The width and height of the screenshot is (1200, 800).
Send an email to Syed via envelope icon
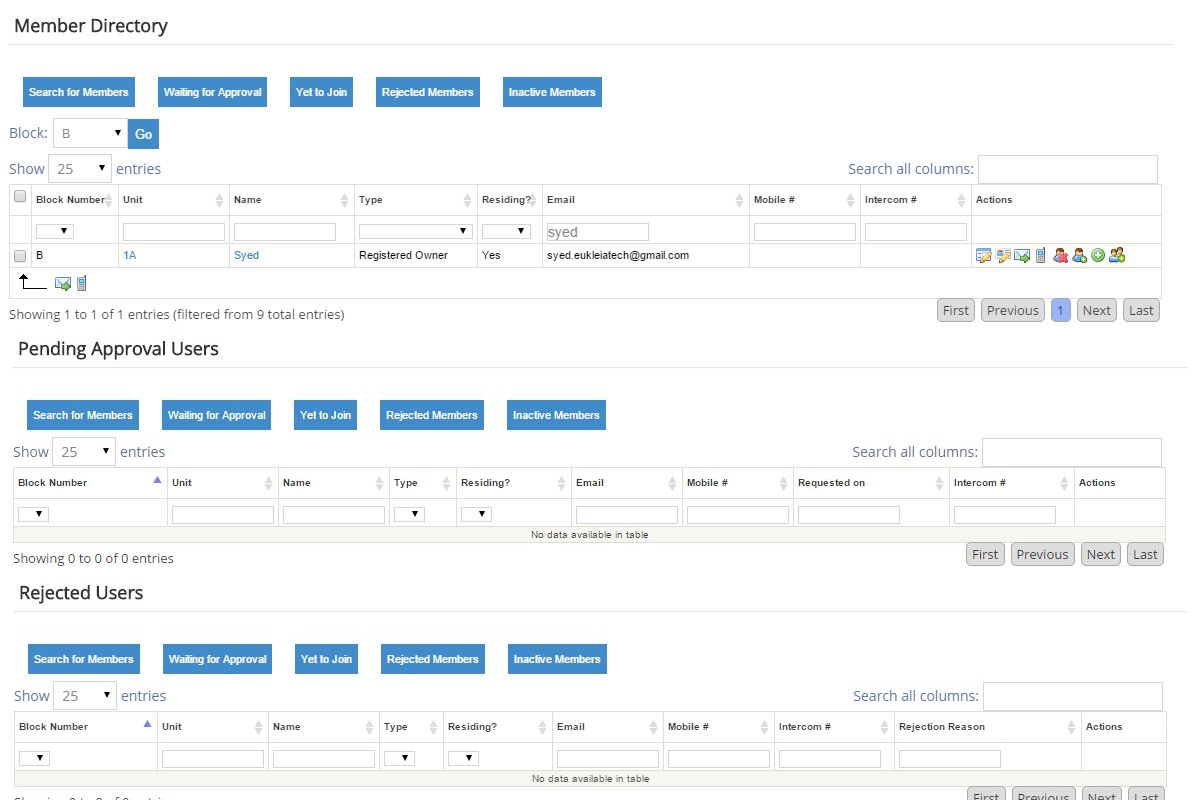tap(1021, 255)
